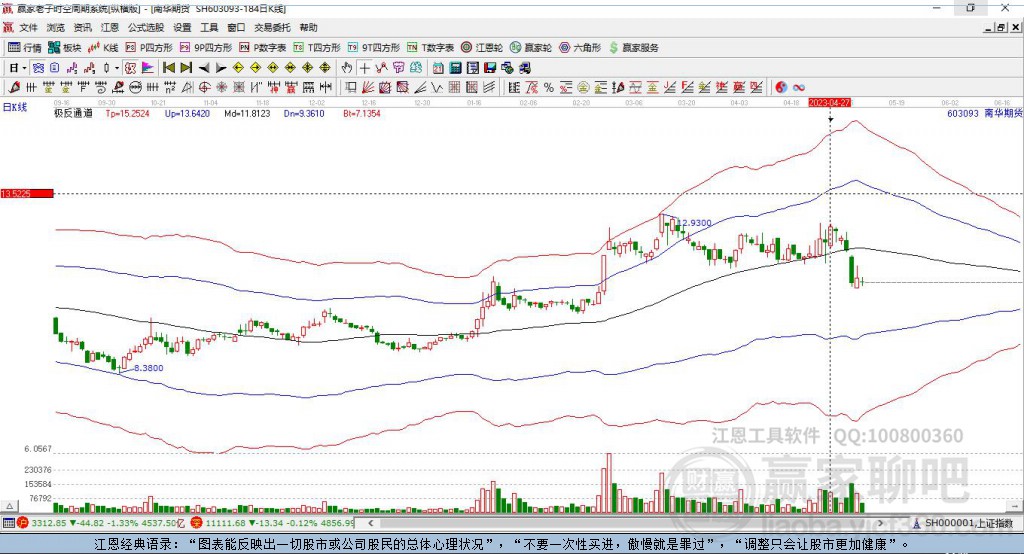Select the hand pan tool
The width and height of the screenshot is (1024, 554).
pyautogui.click(x=347, y=68)
